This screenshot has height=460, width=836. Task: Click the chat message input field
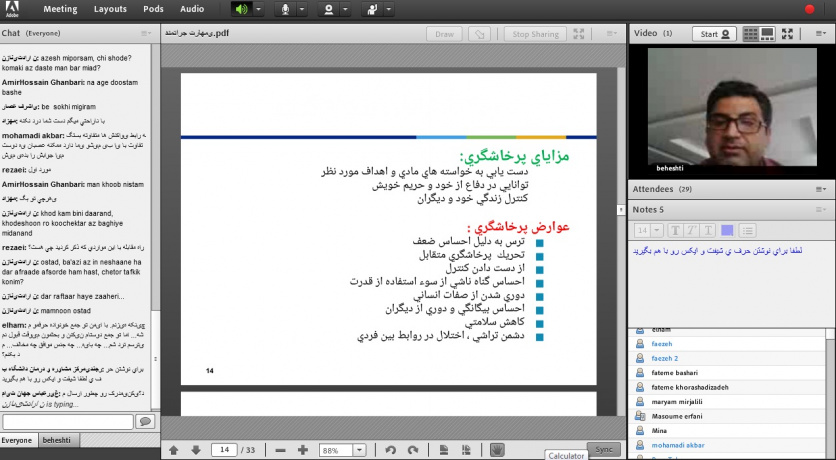click(68, 422)
